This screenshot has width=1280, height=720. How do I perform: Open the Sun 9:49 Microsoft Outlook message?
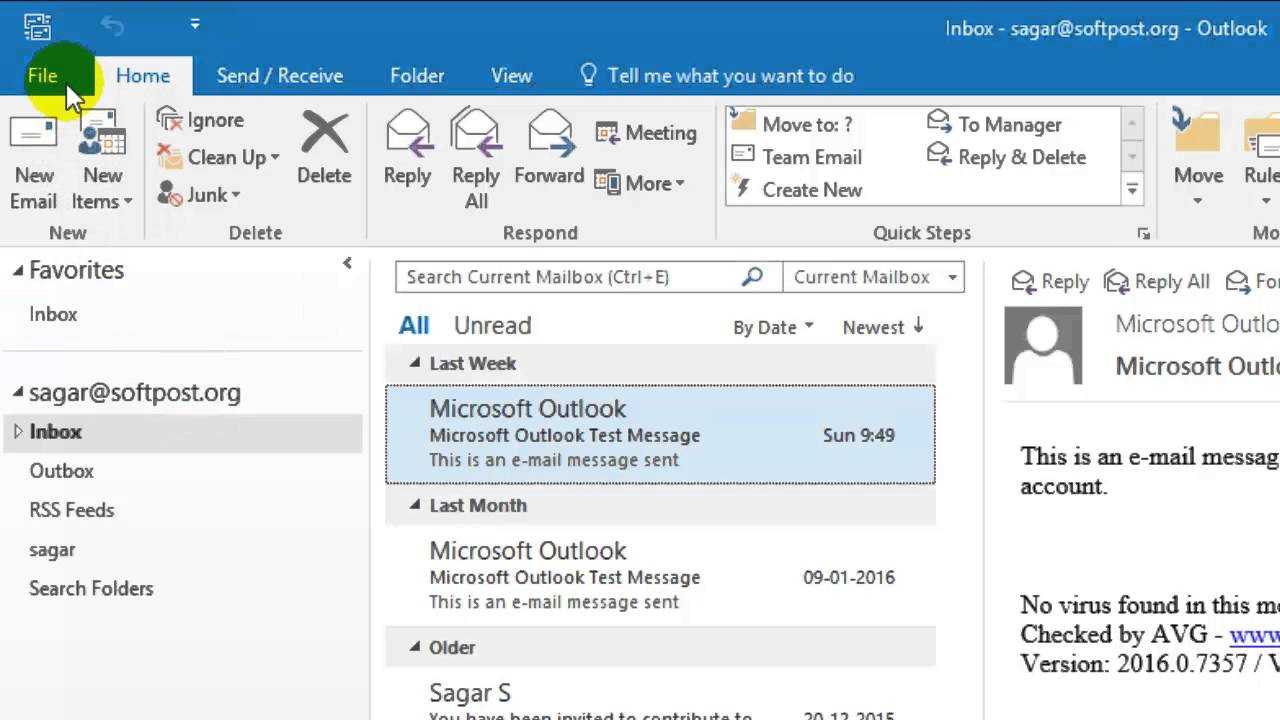click(660, 434)
